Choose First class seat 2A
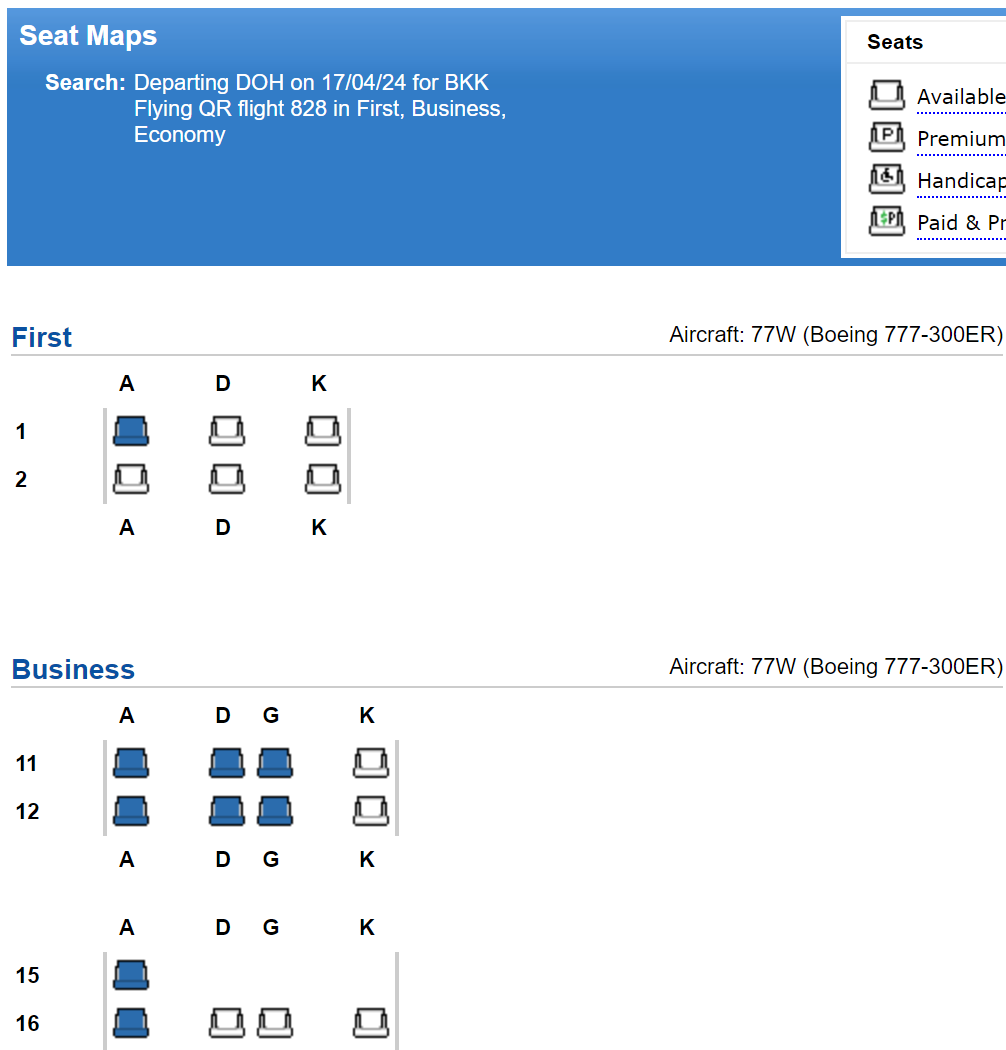The width and height of the screenshot is (1006, 1050). (131, 479)
